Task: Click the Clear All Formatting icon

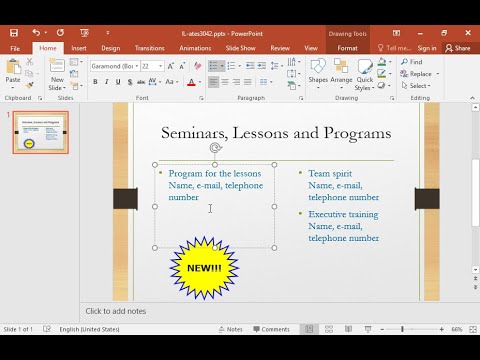Action: (x=198, y=66)
